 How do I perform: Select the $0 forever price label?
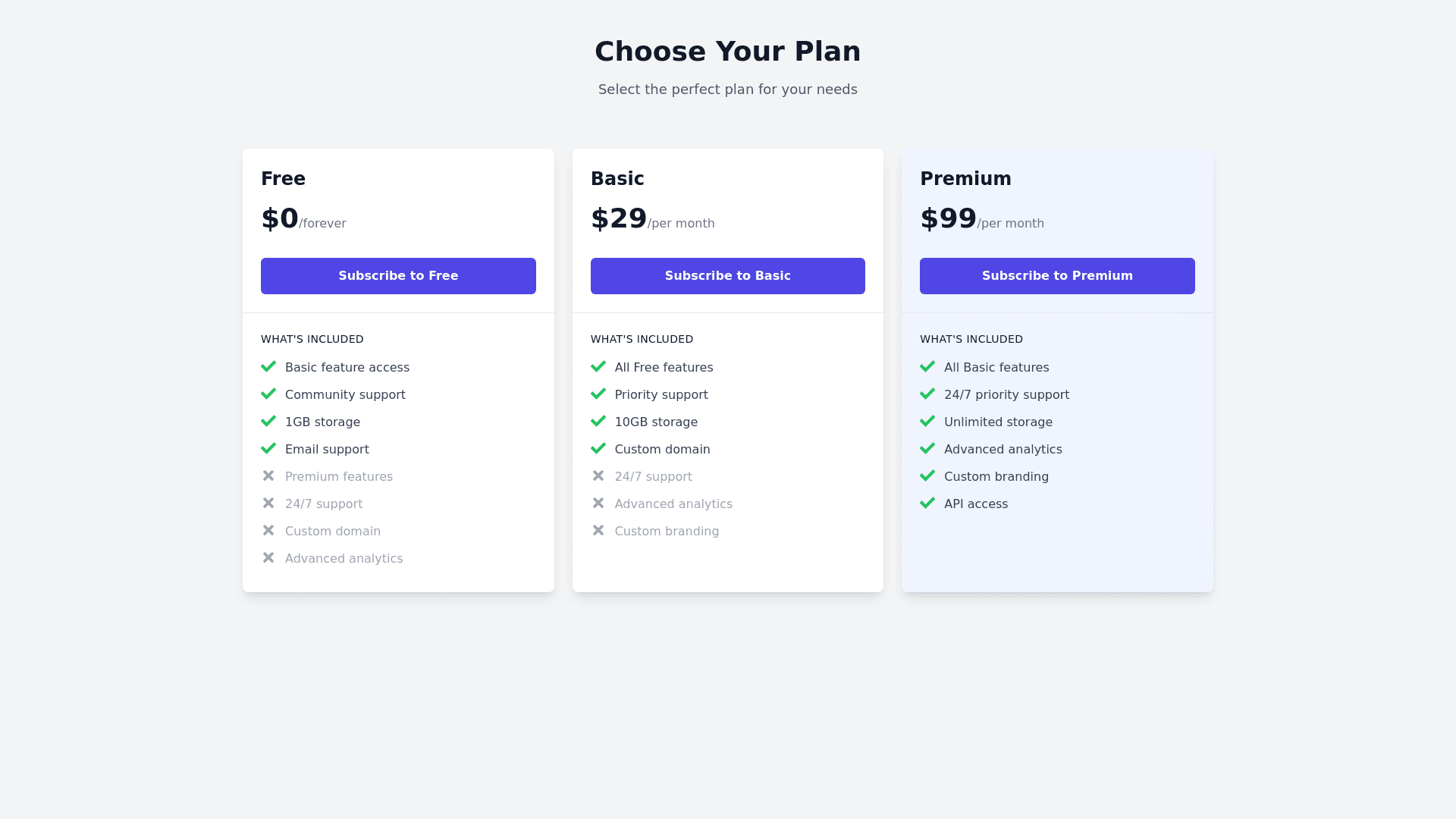click(x=303, y=219)
